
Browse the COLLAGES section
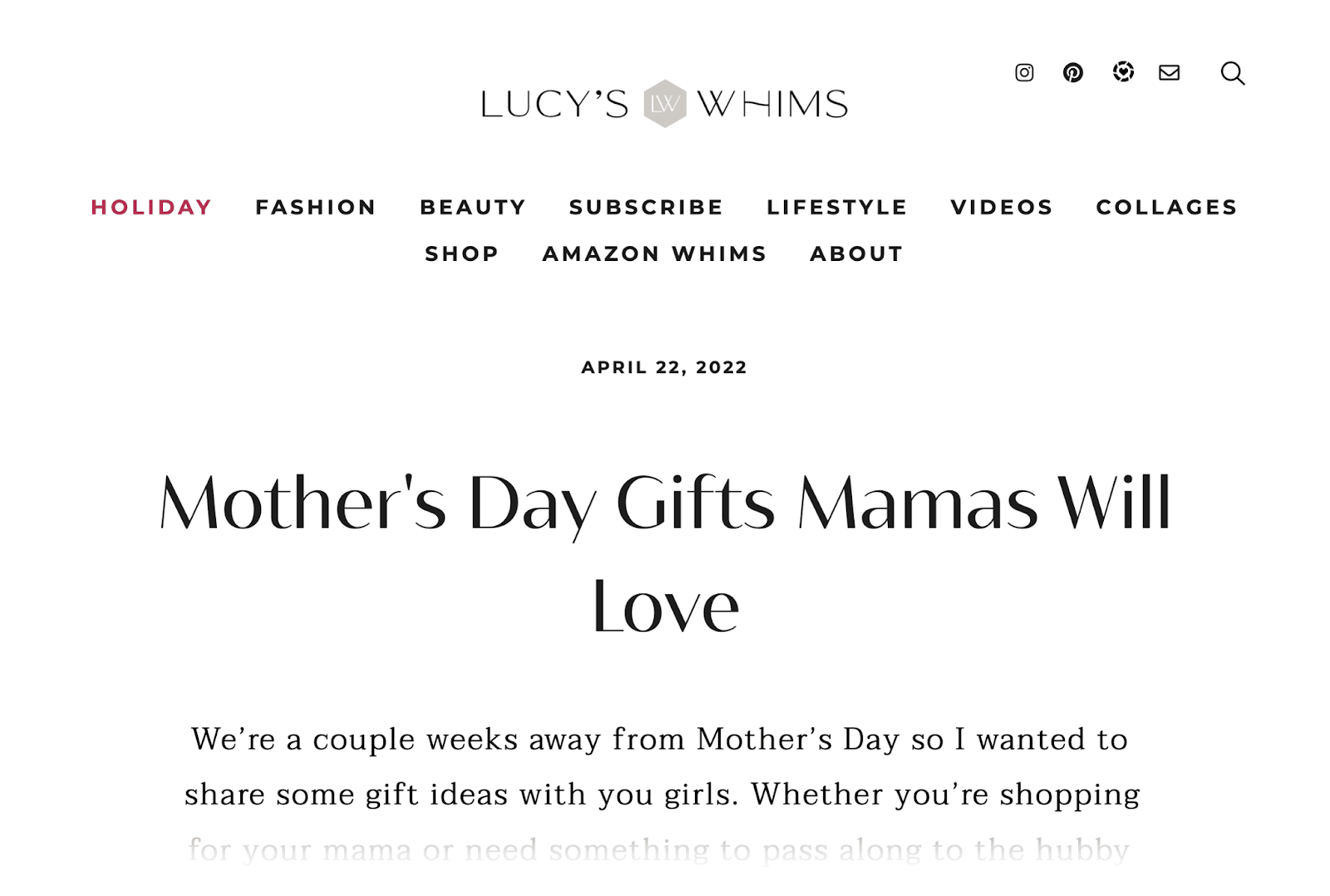1166,208
